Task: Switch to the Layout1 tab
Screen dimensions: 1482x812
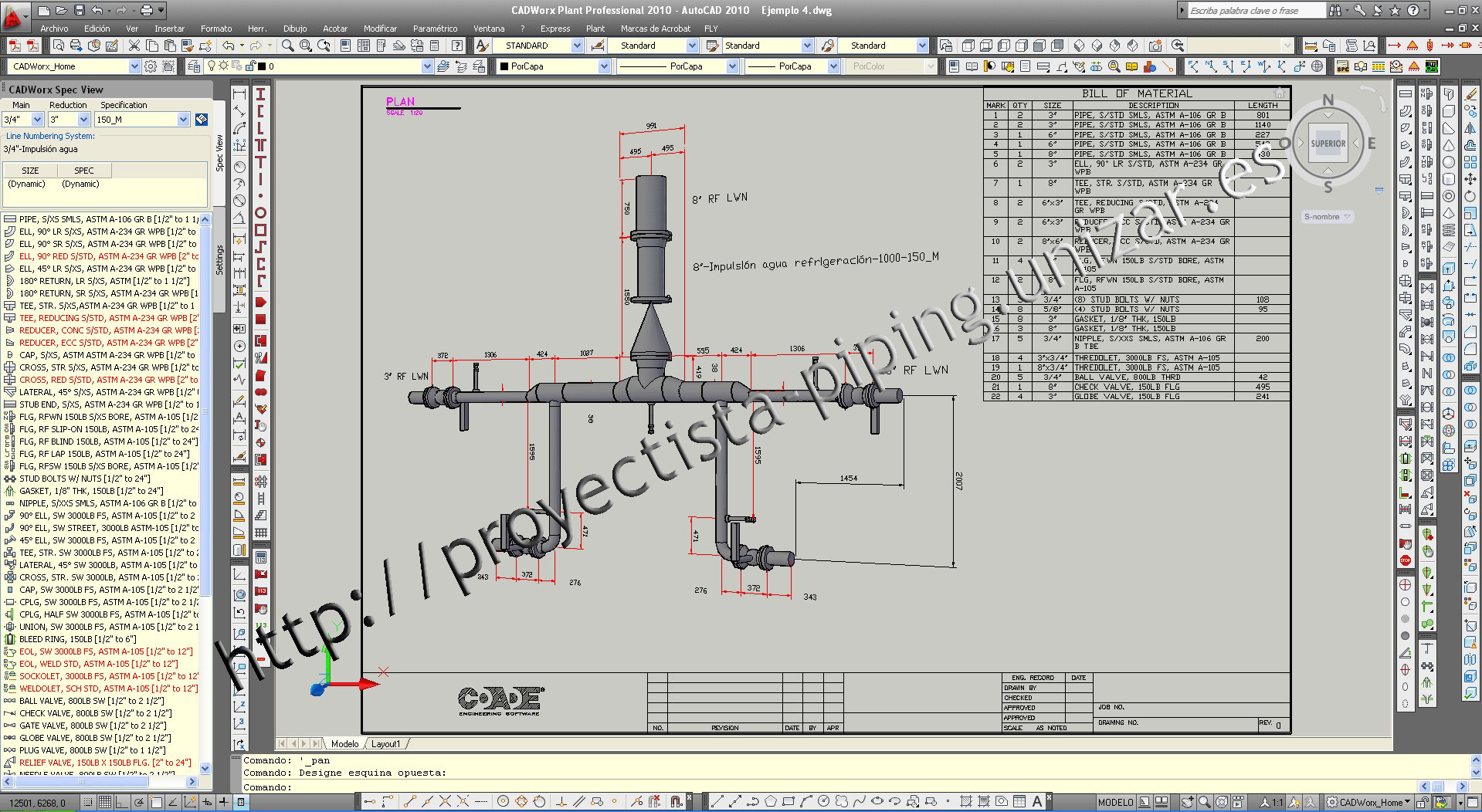Action: point(386,744)
